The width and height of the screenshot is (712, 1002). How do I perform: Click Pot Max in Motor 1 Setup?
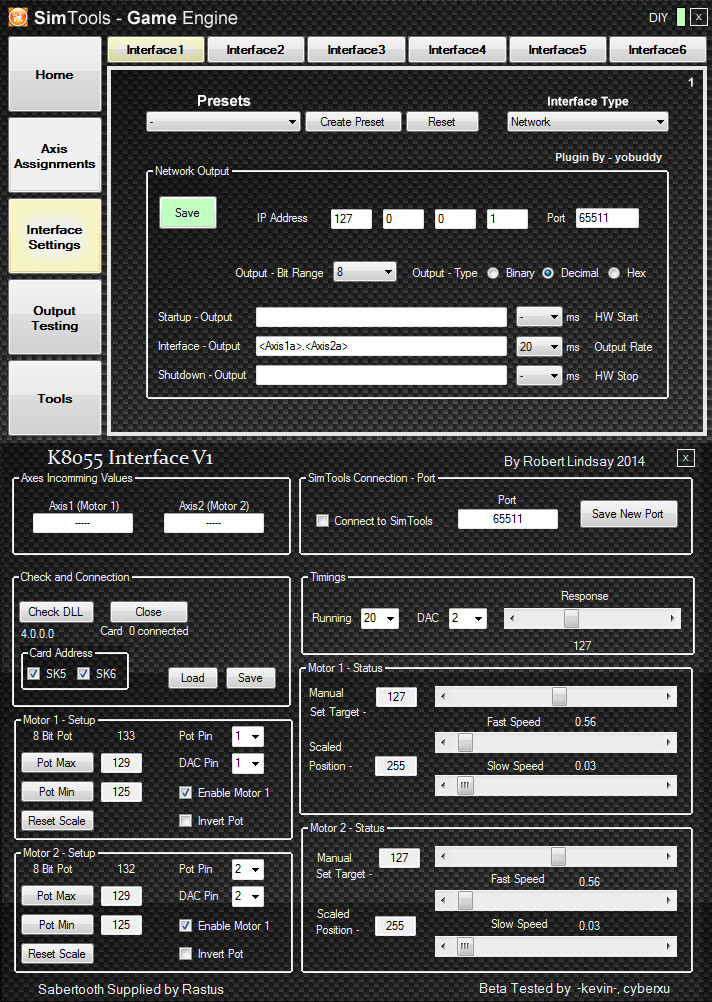pyautogui.click(x=56, y=762)
